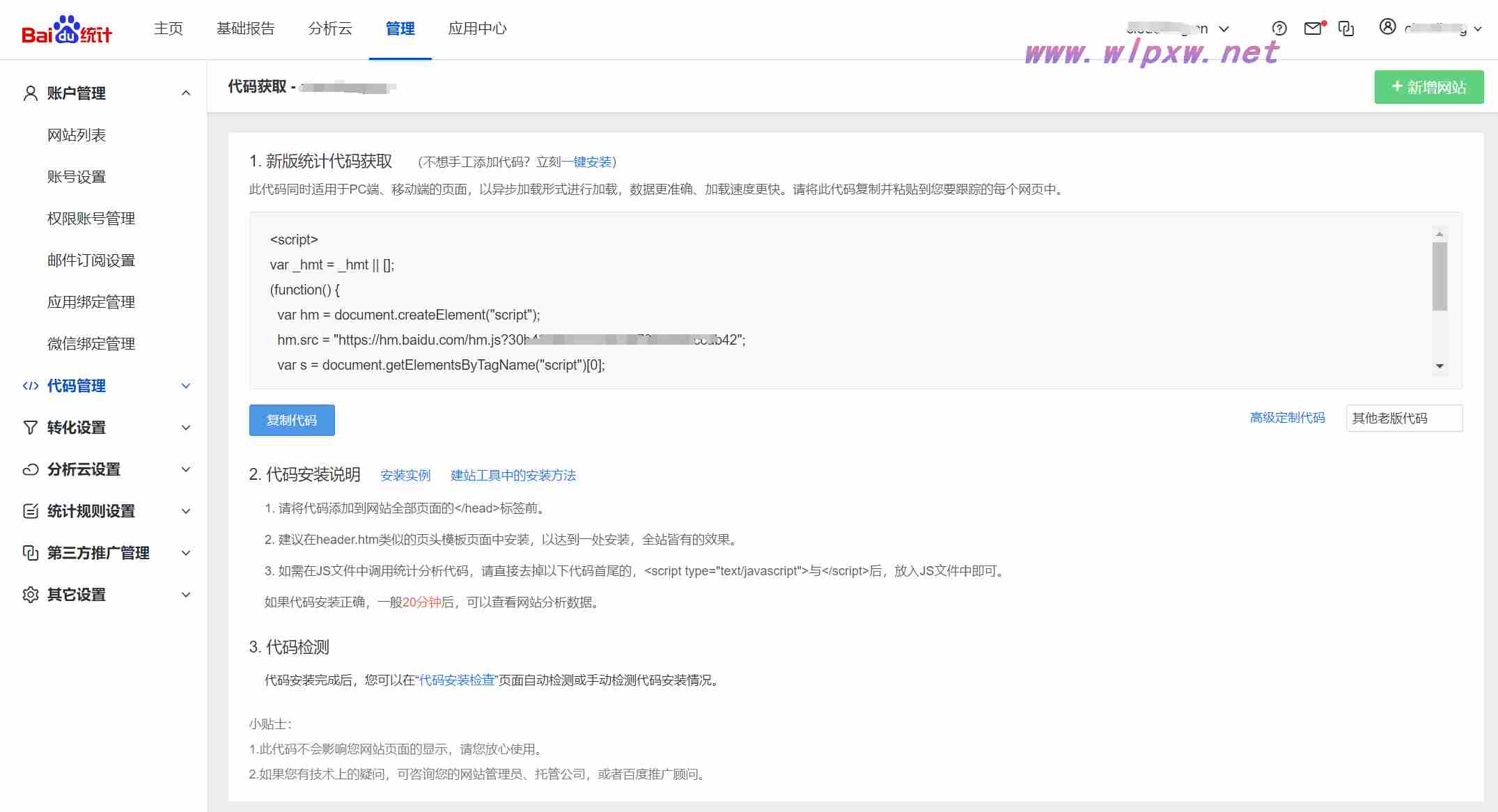
Task: Open 网站列表 in sidebar
Action: pyautogui.click(x=77, y=135)
